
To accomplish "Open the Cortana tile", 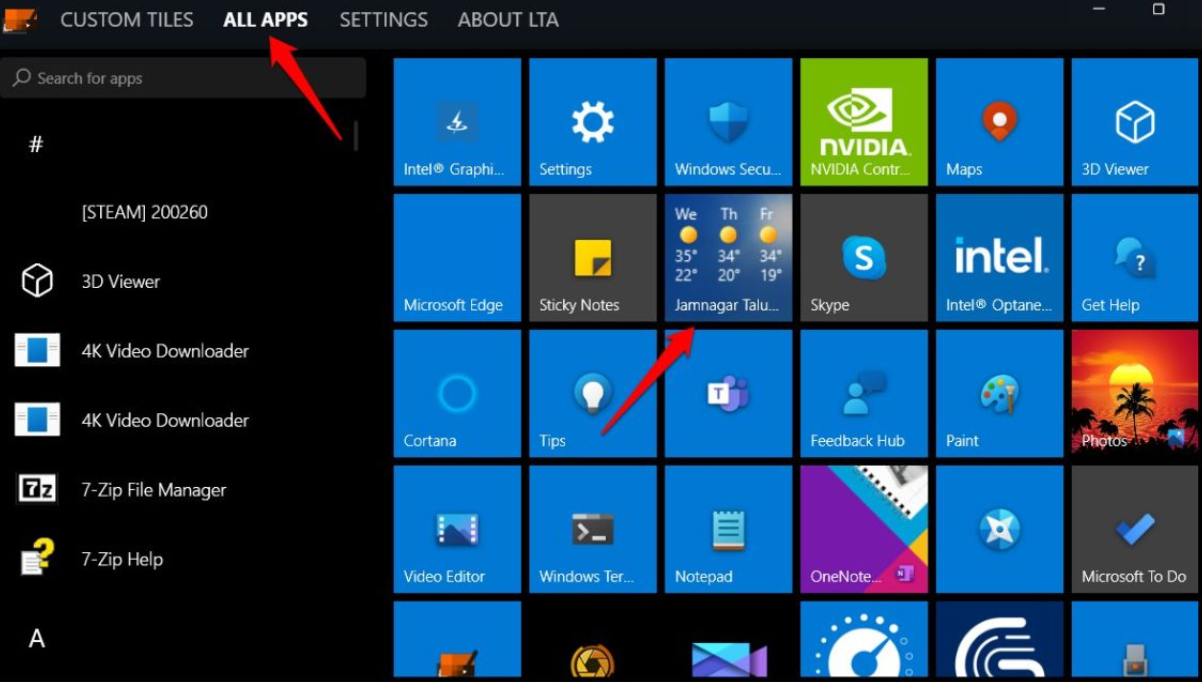I will pyautogui.click(x=457, y=394).
